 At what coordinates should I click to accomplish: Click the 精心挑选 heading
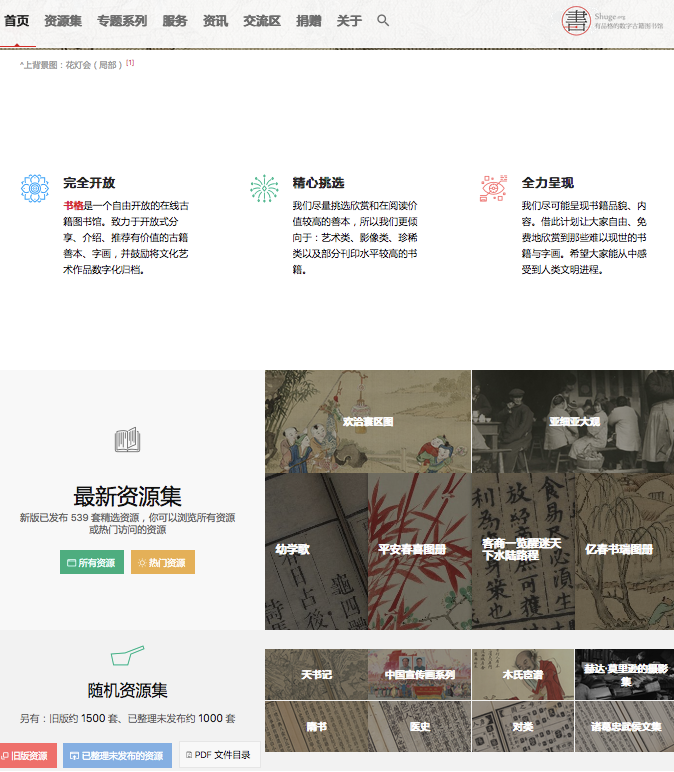[x=318, y=183]
